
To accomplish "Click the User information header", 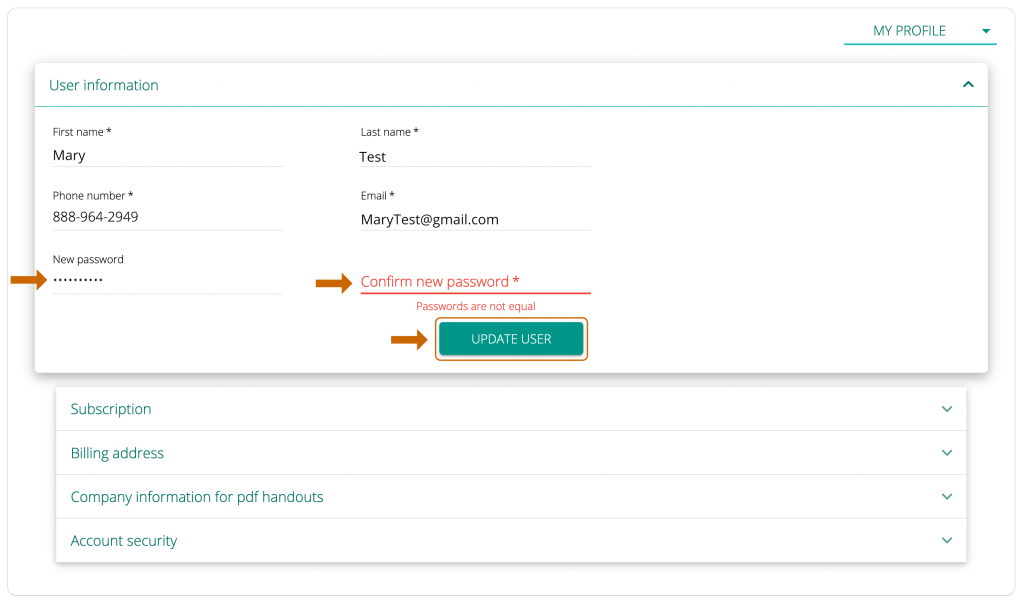I will point(103,85).
